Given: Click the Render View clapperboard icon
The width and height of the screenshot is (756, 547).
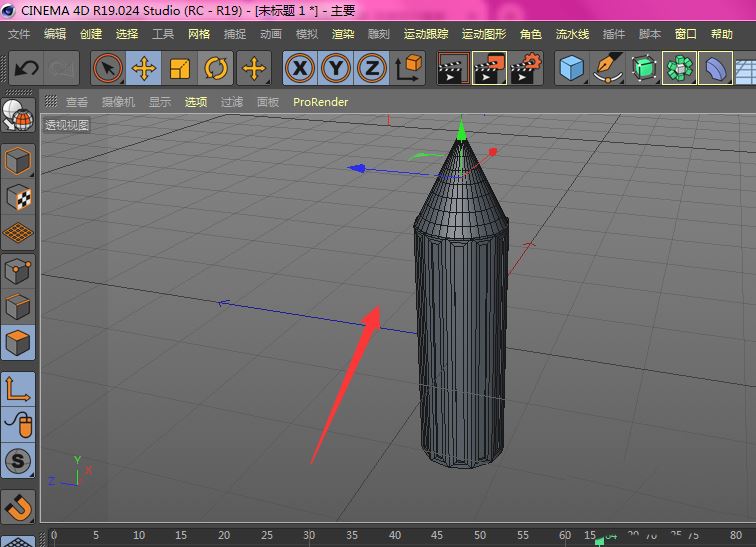Looking at the screenshot, I should [453, 69].
